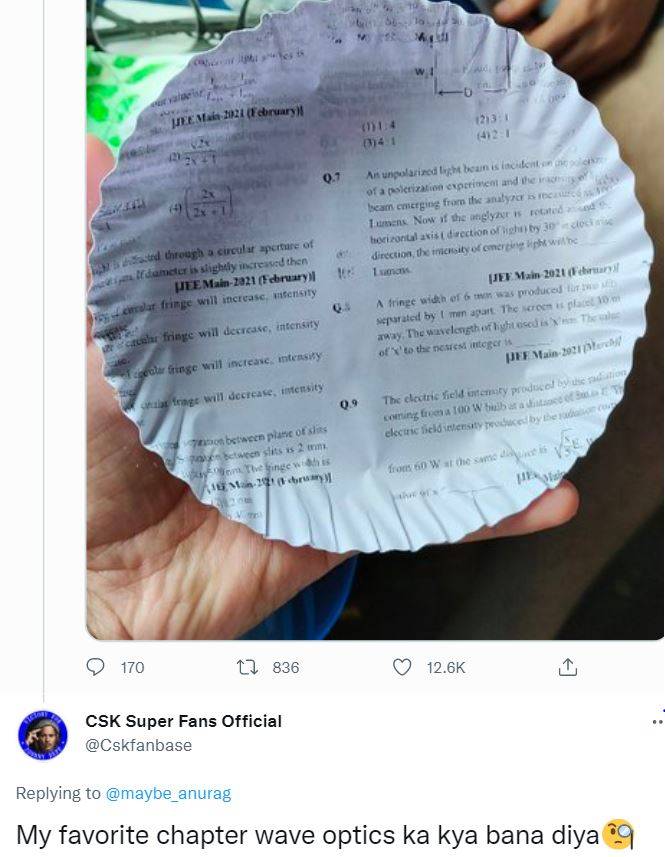Click the monocle face emoji
665x857 pixels.
pyautogui.click(x=620, y=833)
